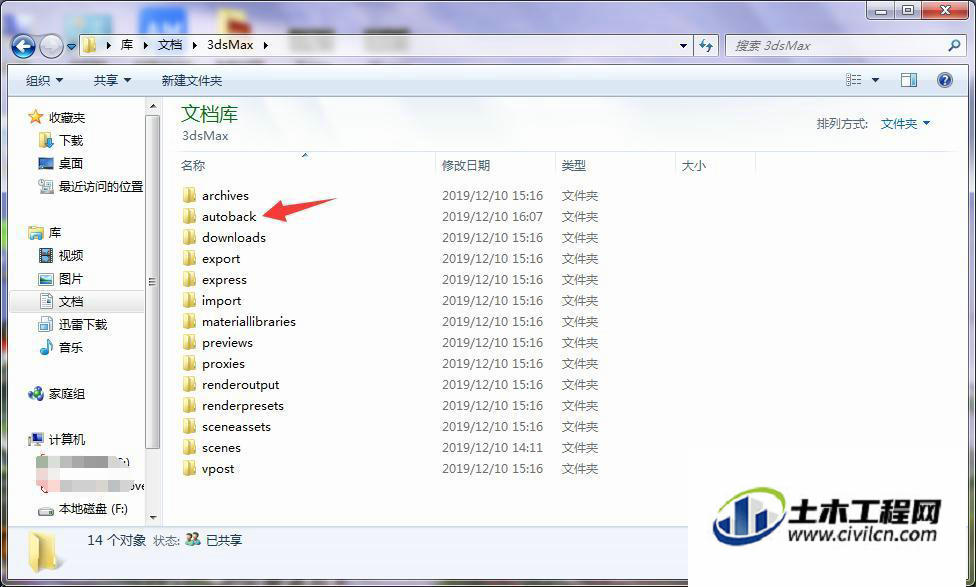976x587 pixels.
Task: Sort by the 名称 column header
Action: pos(193,166)
